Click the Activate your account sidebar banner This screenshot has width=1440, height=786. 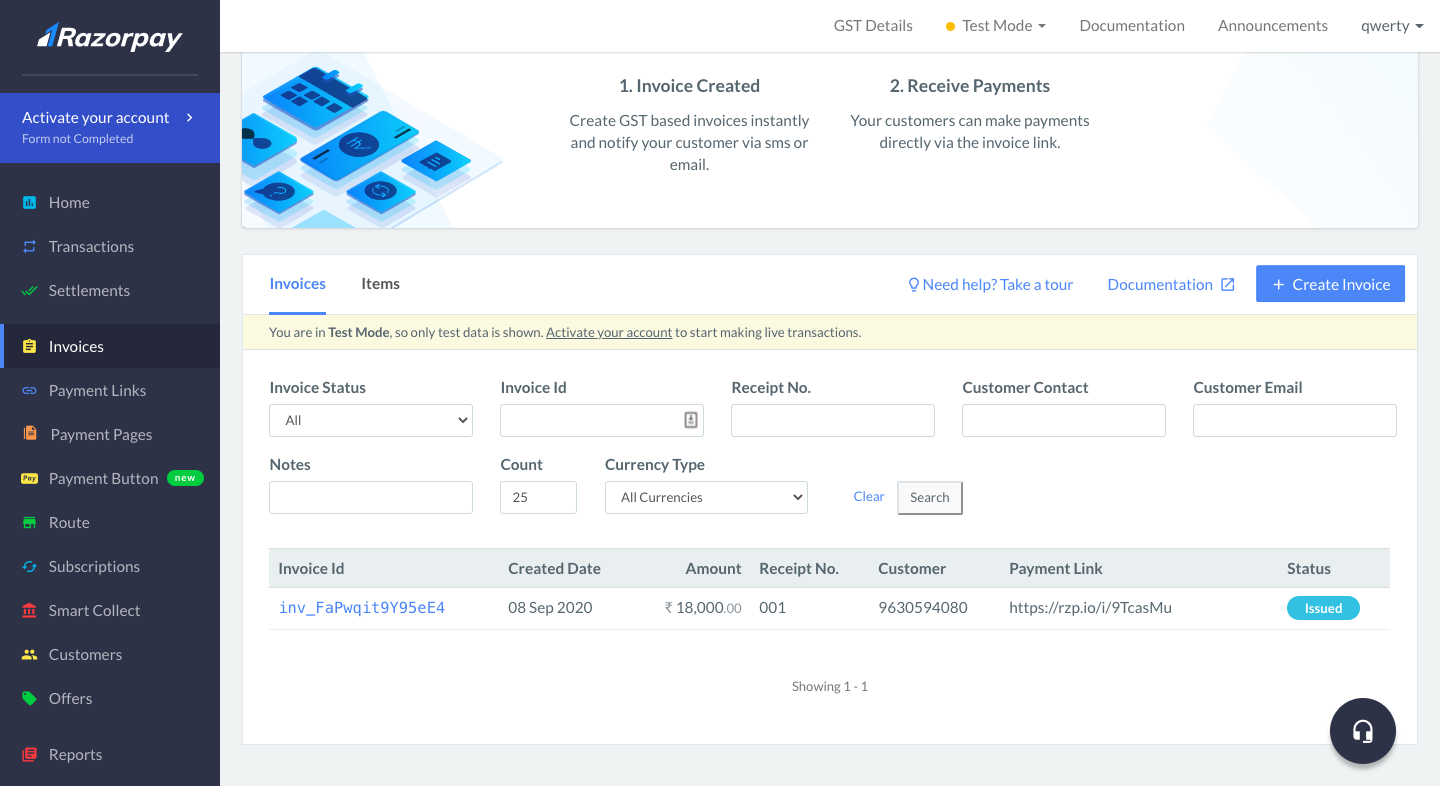tap(110, 128)
